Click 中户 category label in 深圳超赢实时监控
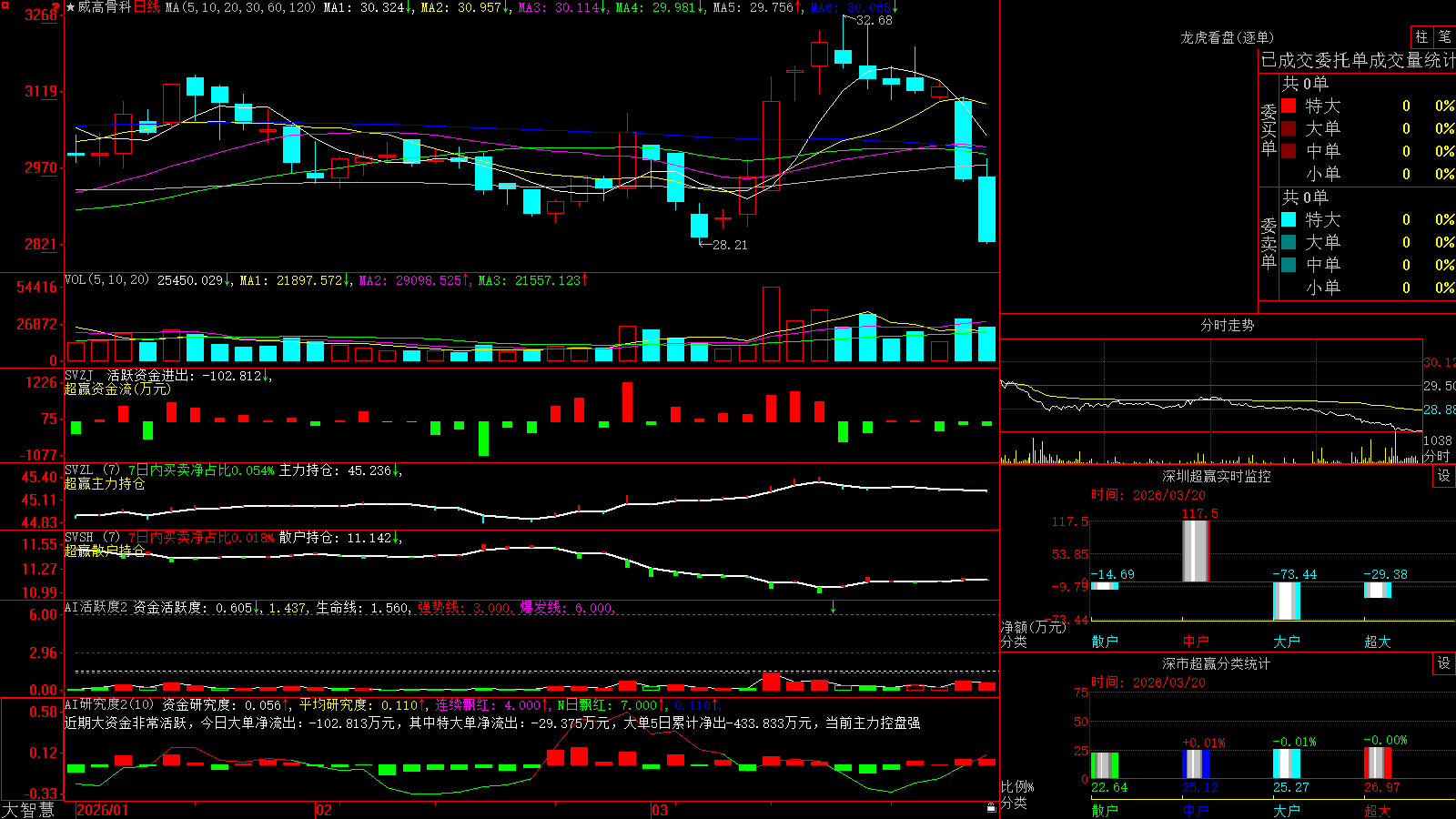The height and width of the screenshot is (819, 1456). (x=1195, y=642)
